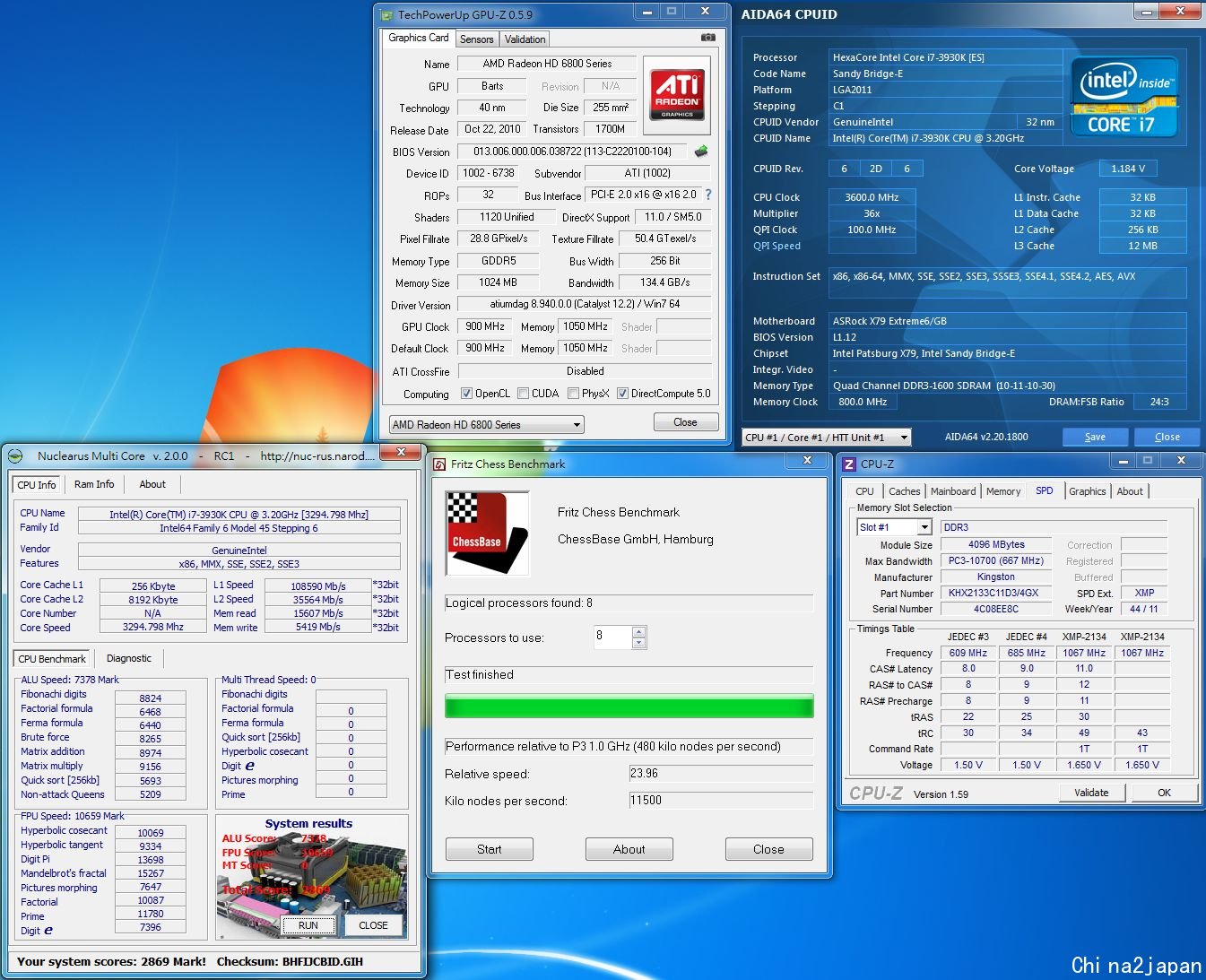Open the About tab in Nuclearus
1206x980 pixels.
click(x=152, y=484)
